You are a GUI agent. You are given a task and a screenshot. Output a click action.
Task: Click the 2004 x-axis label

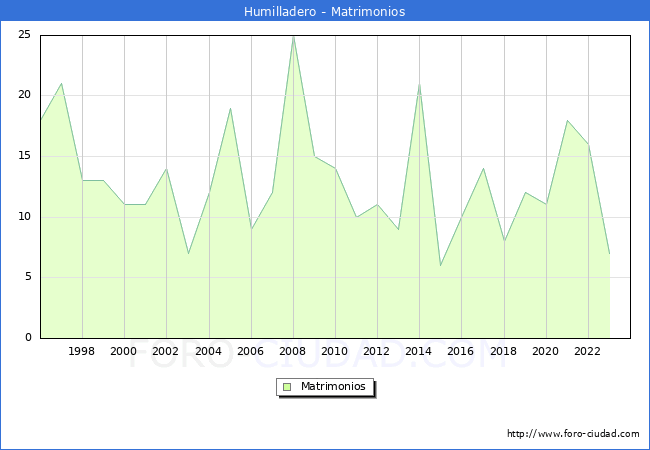pos(208,351)
